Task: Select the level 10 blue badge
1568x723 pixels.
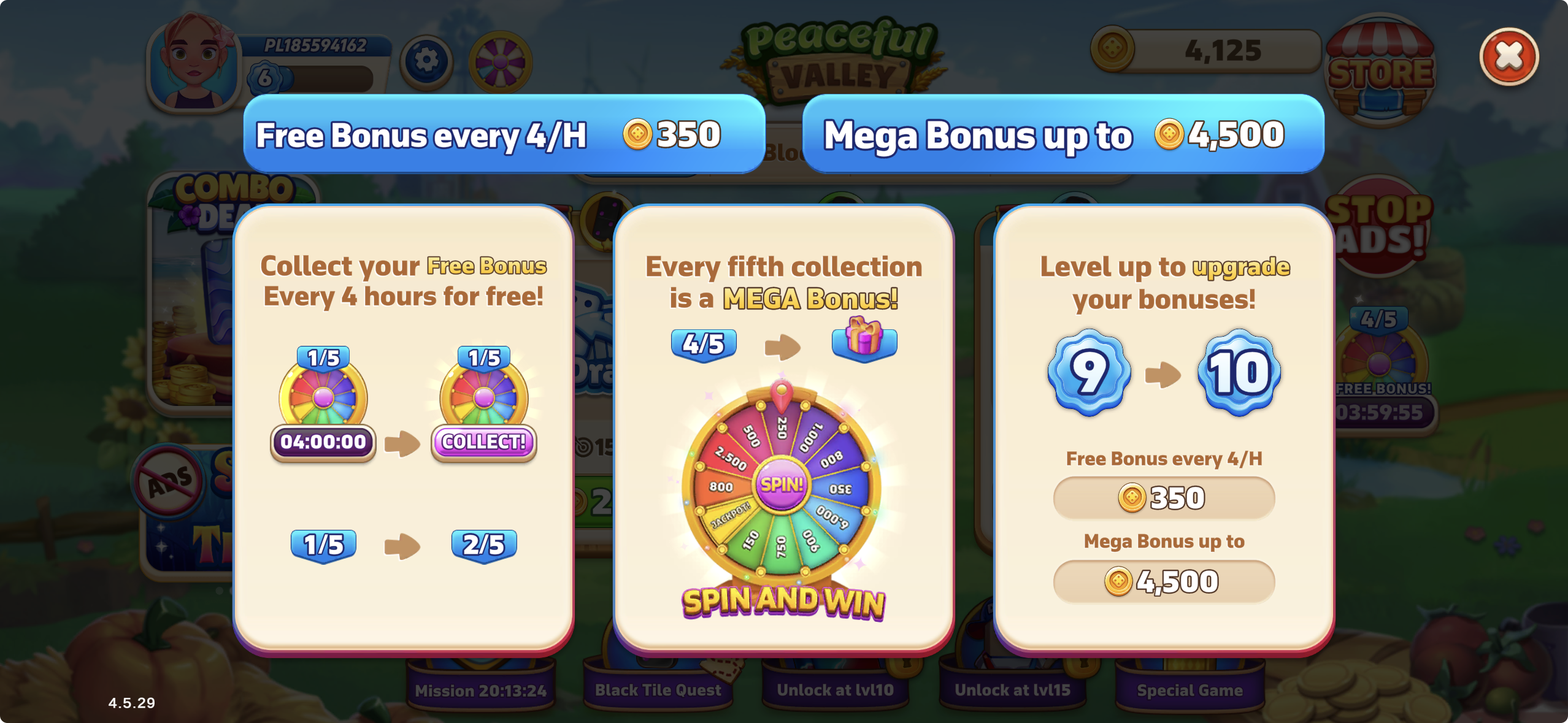Action: click(x=1239, y=372)
